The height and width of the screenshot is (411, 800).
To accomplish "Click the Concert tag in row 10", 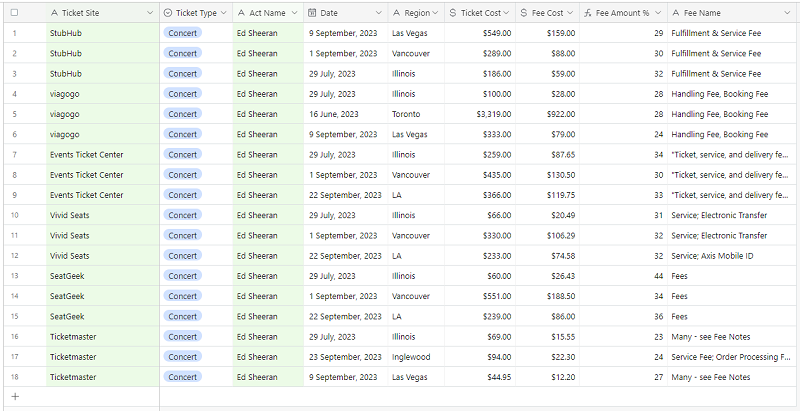I will point(183,215).
